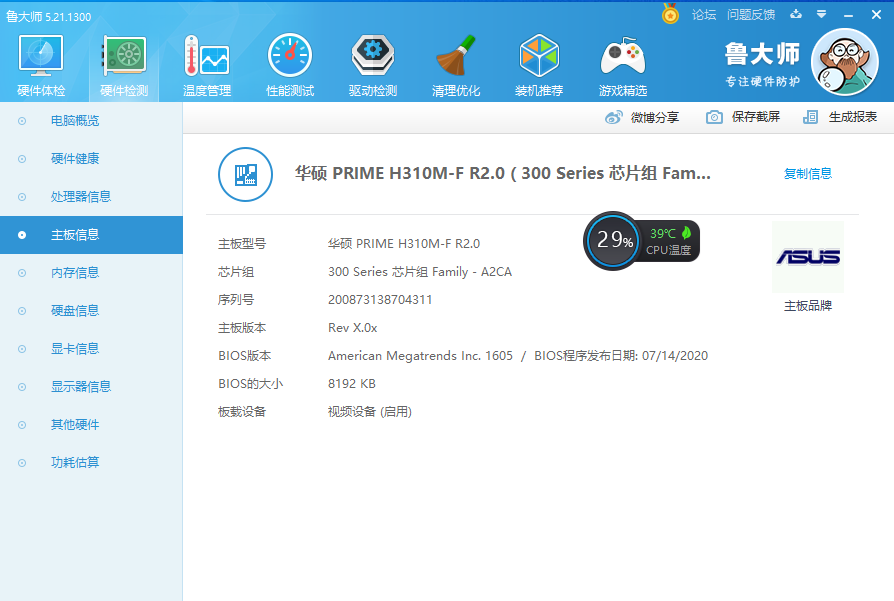894x601 pixels.
Task: Select 处理器信息 in sidebar
Action: [x=91, y=197]
